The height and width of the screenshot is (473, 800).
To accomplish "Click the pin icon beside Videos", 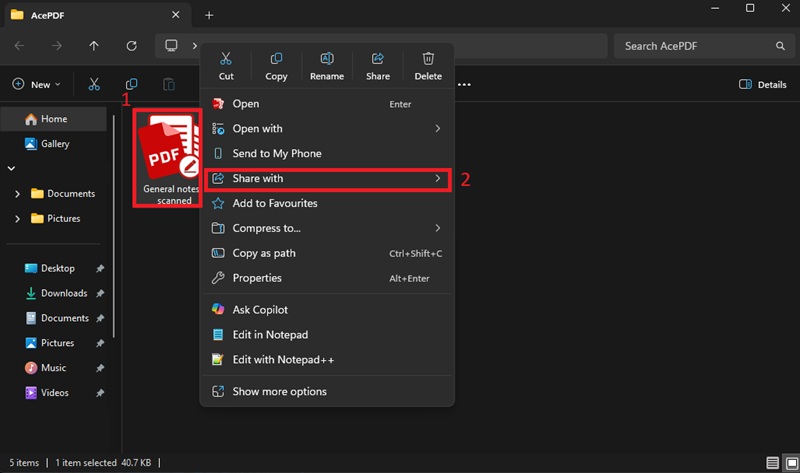I will [100, 393].
